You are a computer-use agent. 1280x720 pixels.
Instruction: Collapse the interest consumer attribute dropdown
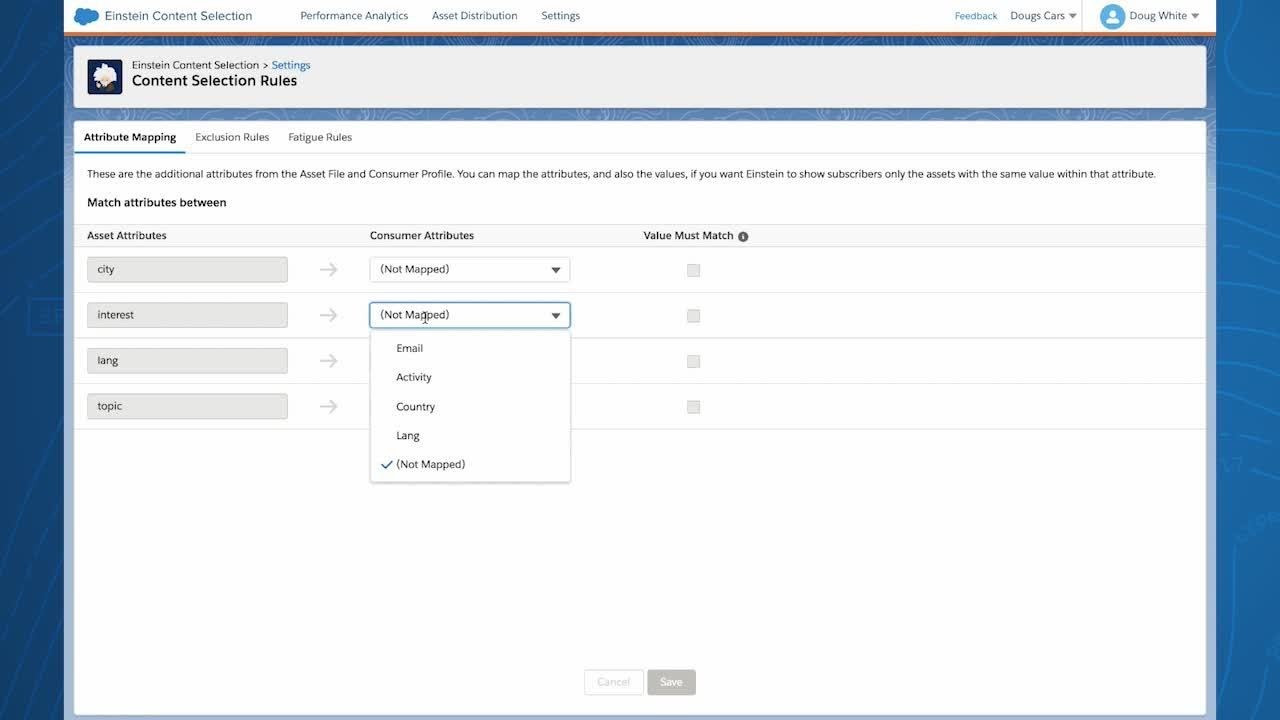[470, 315]
